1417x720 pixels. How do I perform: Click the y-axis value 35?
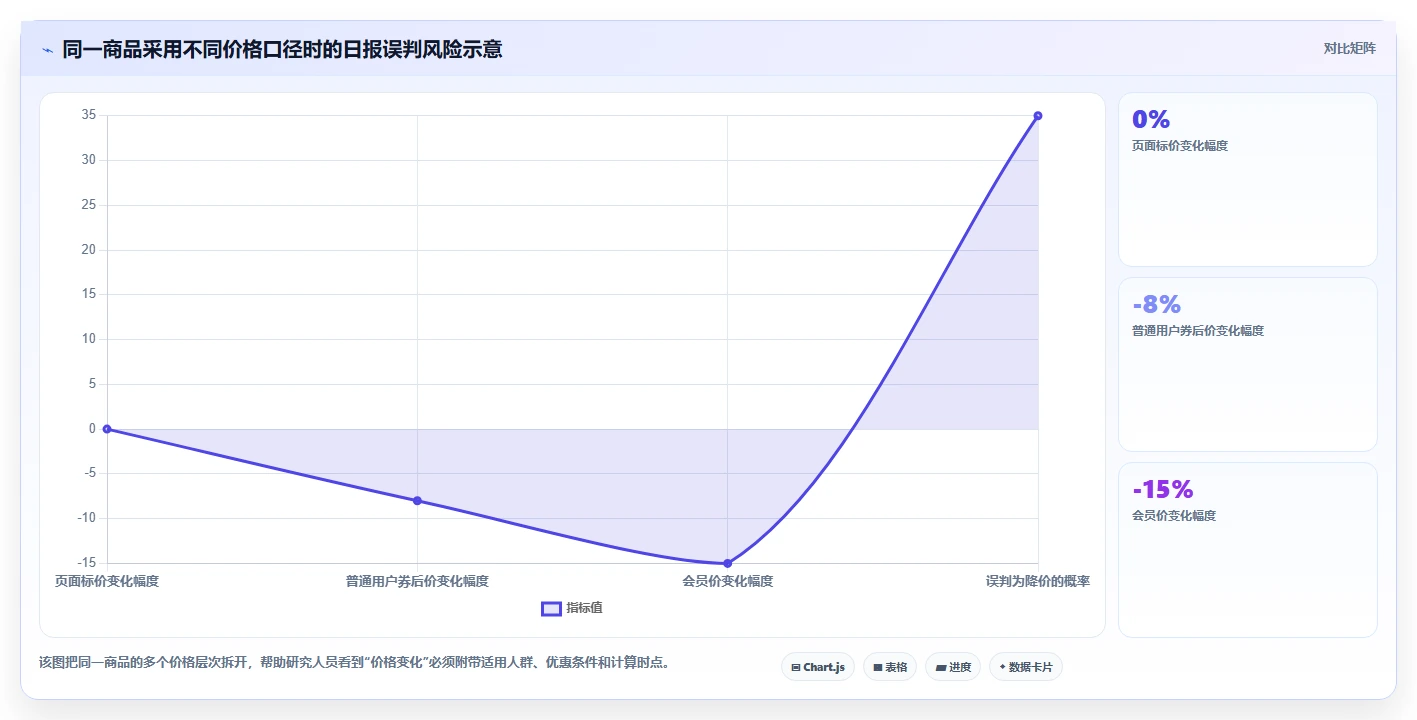[x=89, y=115]
